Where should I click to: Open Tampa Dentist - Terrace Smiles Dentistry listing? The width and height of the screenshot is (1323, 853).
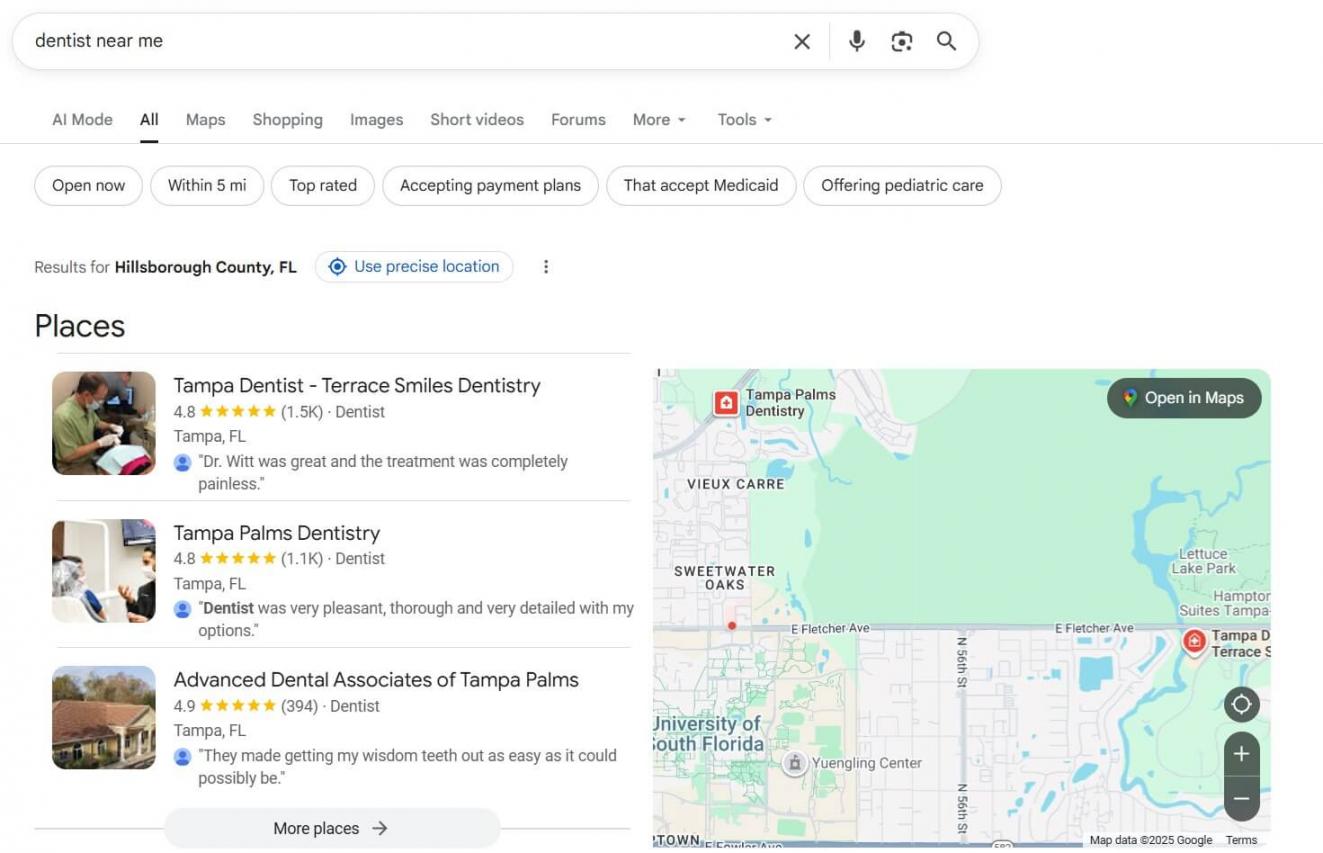tap(357, 385)
